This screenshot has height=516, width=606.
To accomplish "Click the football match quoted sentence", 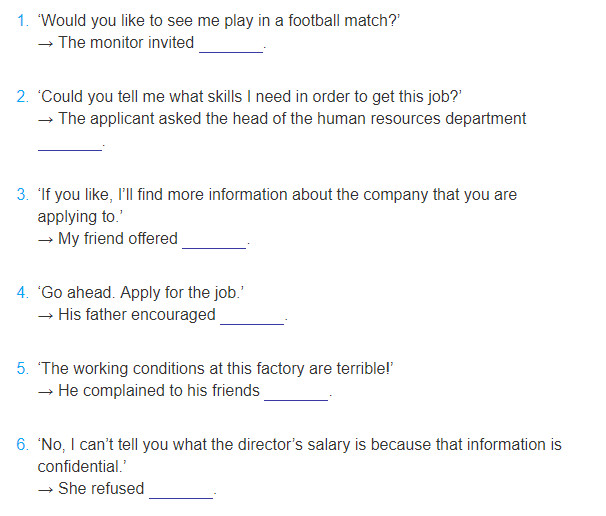I will click(x=219, y=21).
